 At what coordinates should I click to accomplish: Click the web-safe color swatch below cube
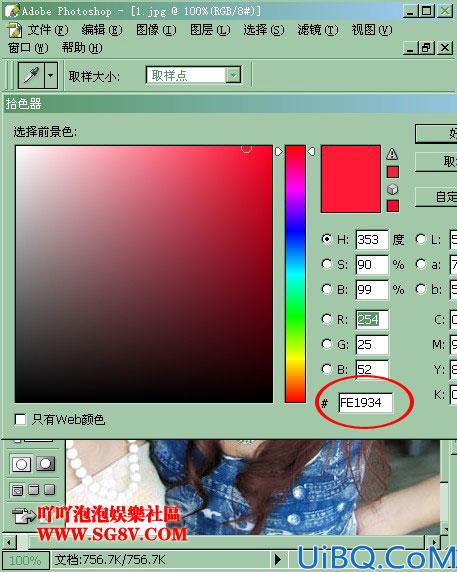(392, 206)
